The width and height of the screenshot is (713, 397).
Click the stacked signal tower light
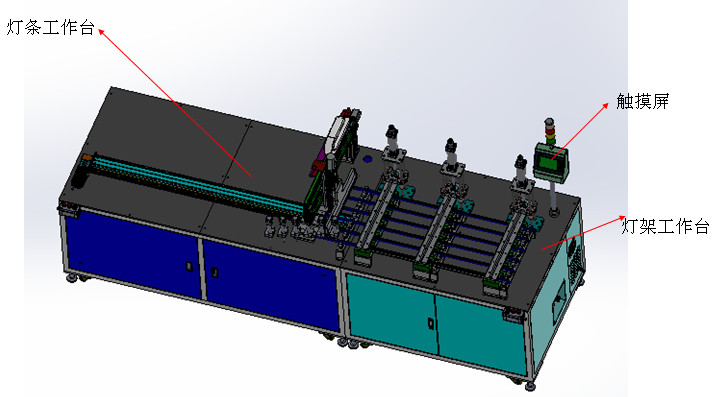click(550, 132)
